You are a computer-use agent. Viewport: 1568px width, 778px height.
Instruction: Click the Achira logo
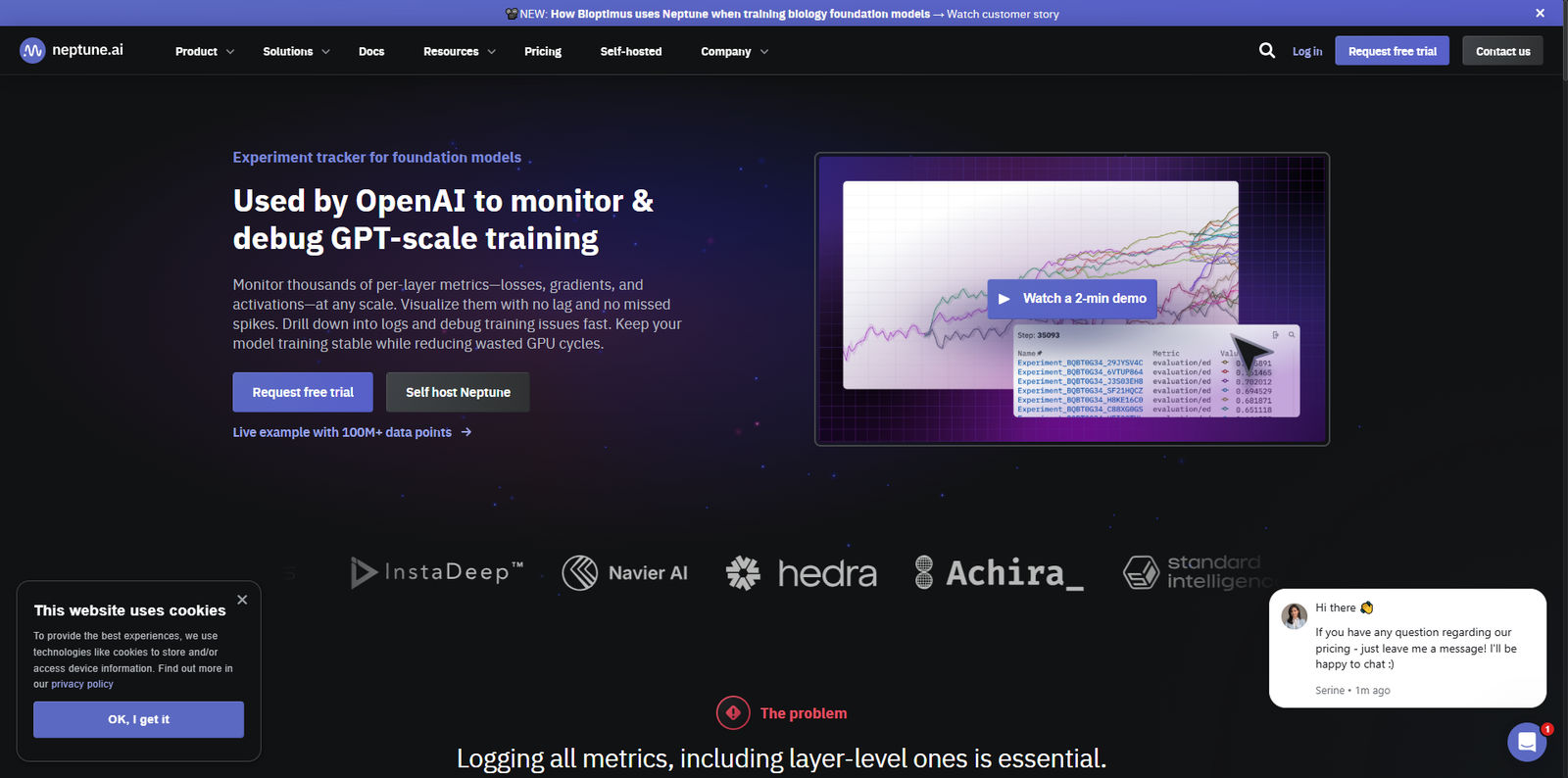click(x=999, y=572)
